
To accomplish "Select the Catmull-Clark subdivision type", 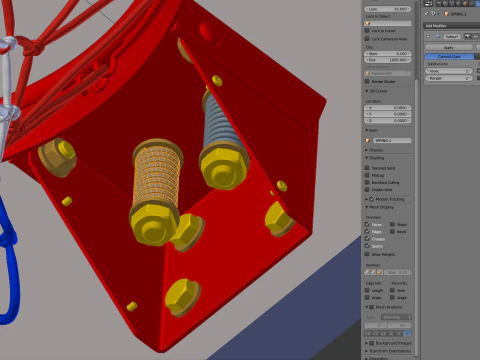I will [x=449, y=57].
